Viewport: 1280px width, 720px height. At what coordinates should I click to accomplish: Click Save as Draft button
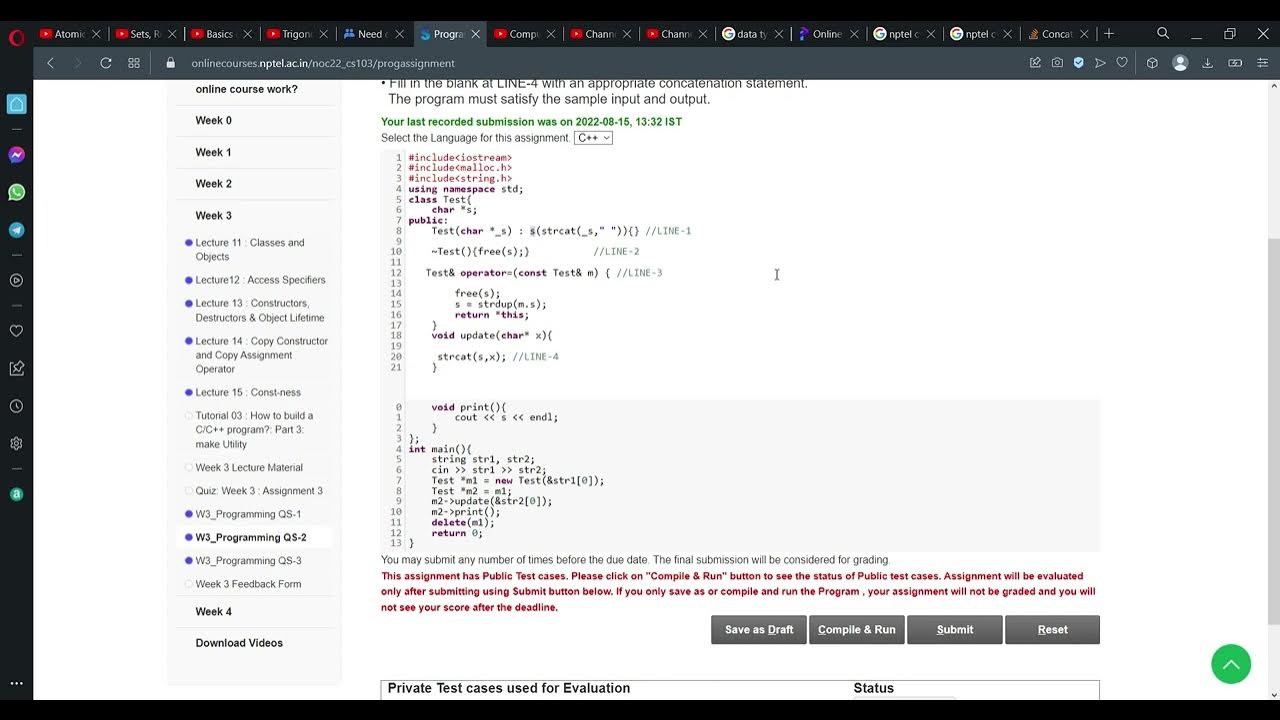(x=759, y=630)
